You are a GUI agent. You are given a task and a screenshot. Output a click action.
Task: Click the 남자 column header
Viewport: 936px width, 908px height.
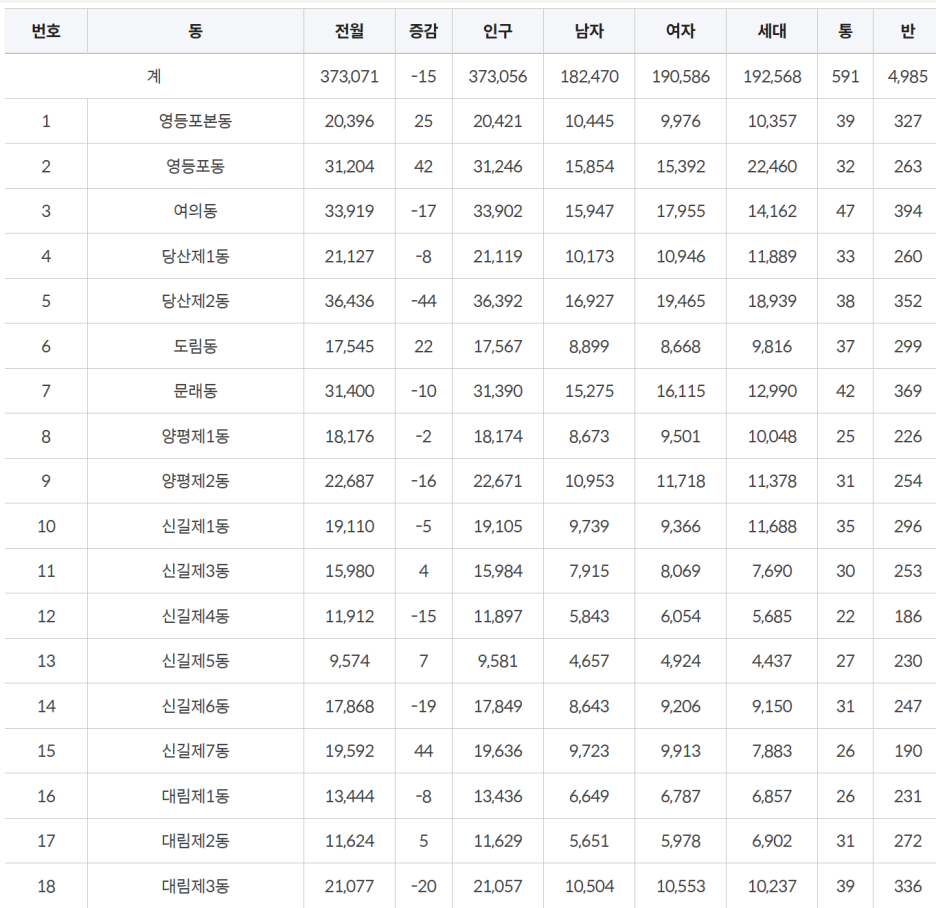(589, 31)
